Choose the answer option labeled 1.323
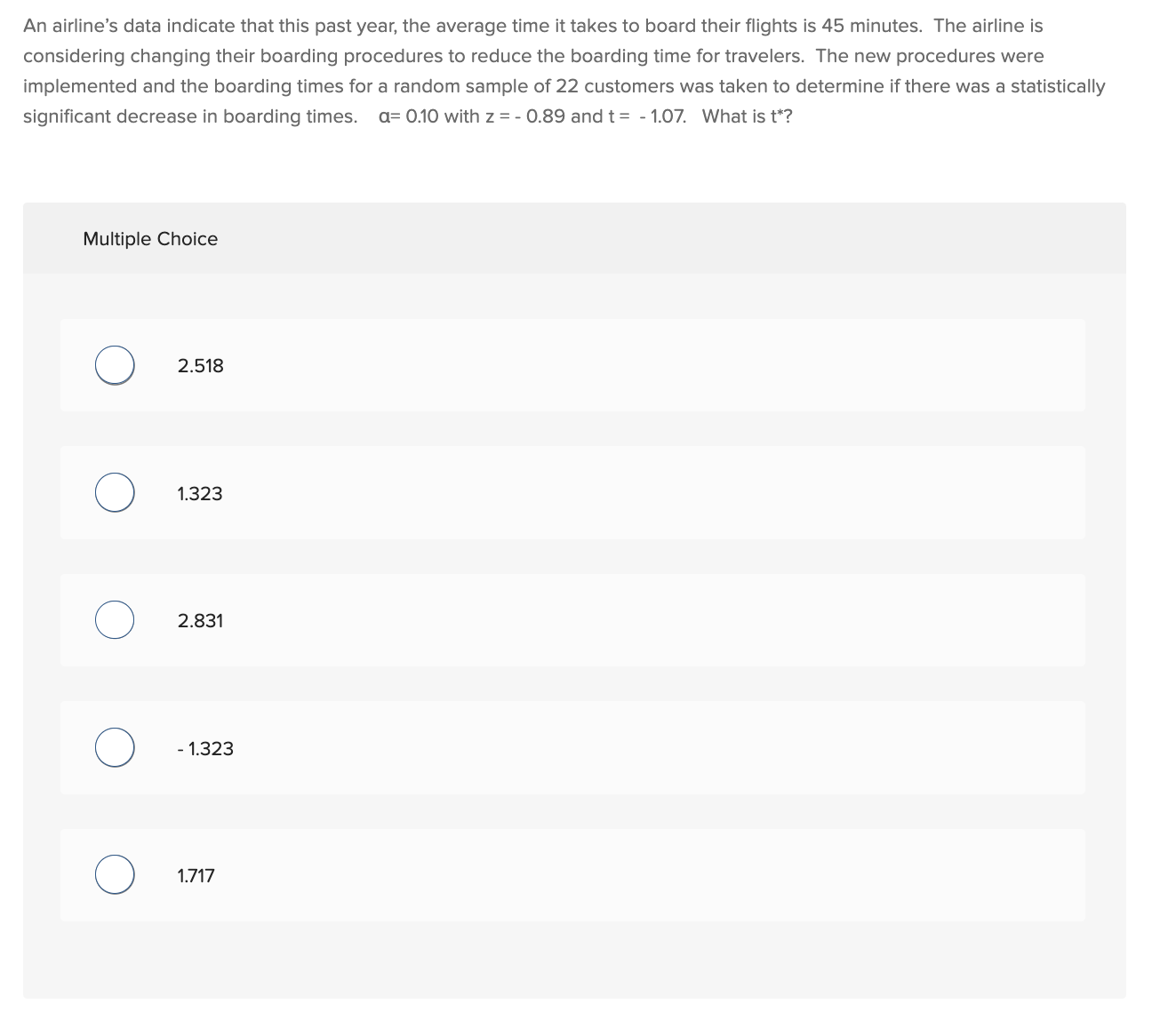The height and width of the screenshot is (1036, 1168). pos(199,493)
